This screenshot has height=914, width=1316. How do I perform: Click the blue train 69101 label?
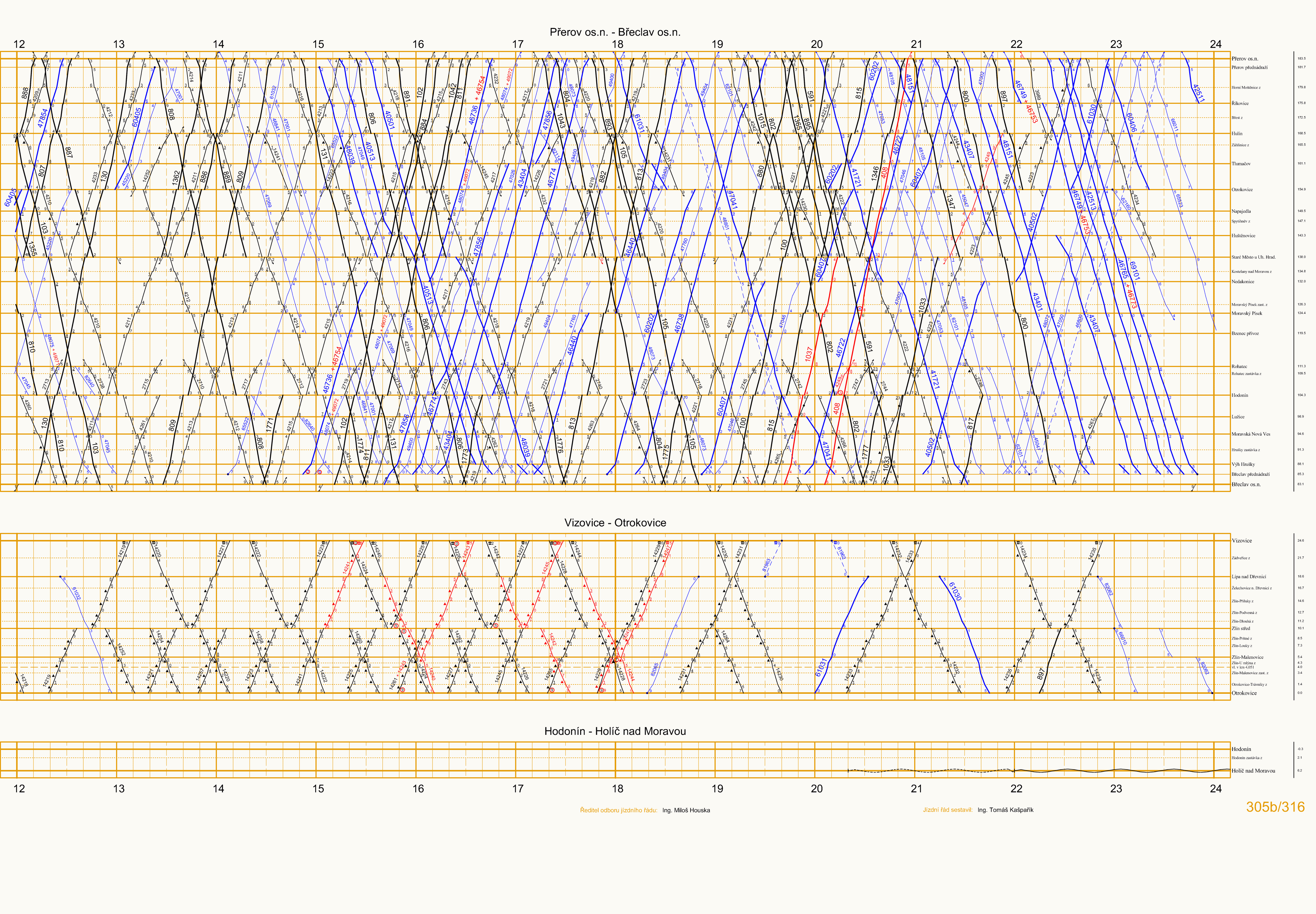[1135, 271]
